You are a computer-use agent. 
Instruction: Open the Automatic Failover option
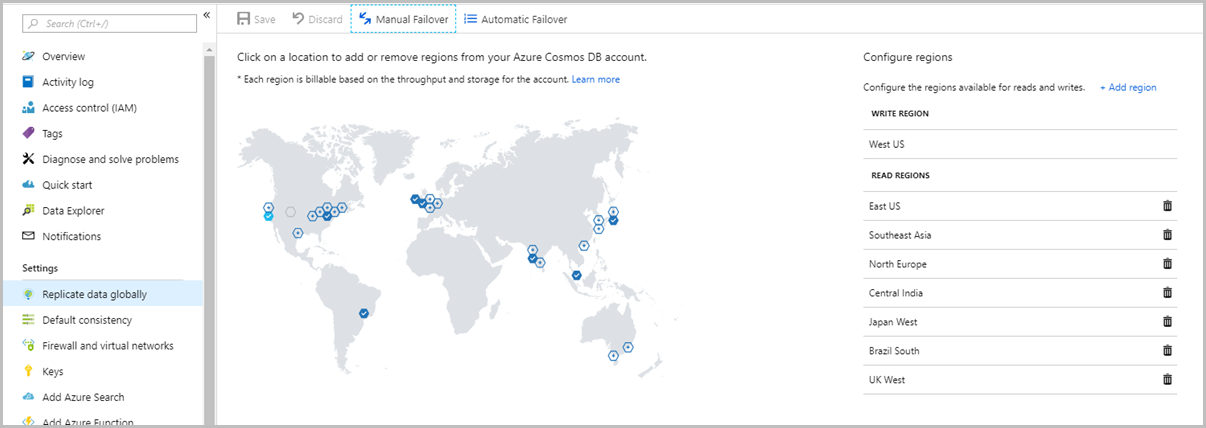click(516, 19)
